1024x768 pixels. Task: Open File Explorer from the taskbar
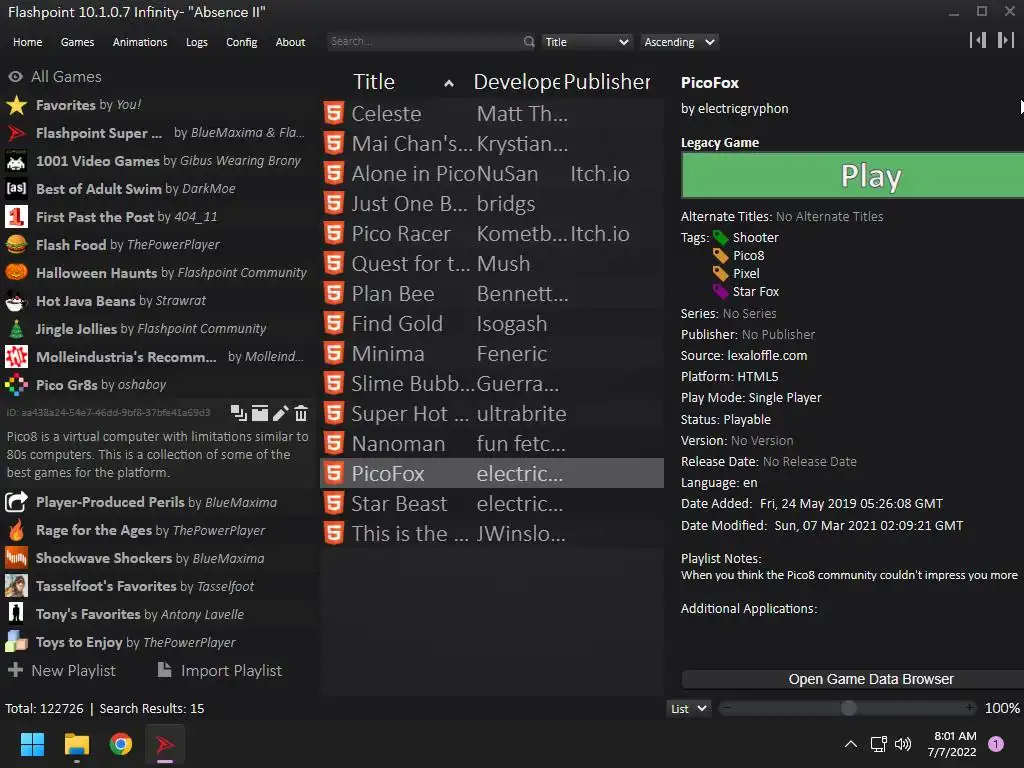pyautogui.click(x=76, y=744)
